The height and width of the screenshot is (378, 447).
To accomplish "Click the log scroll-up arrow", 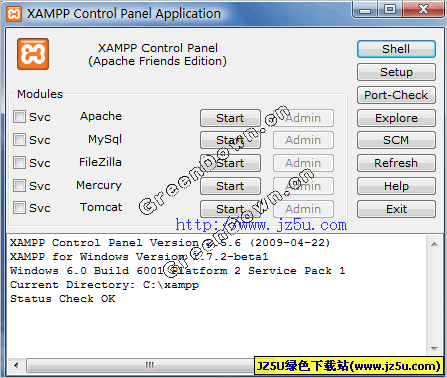I will 434,244.
